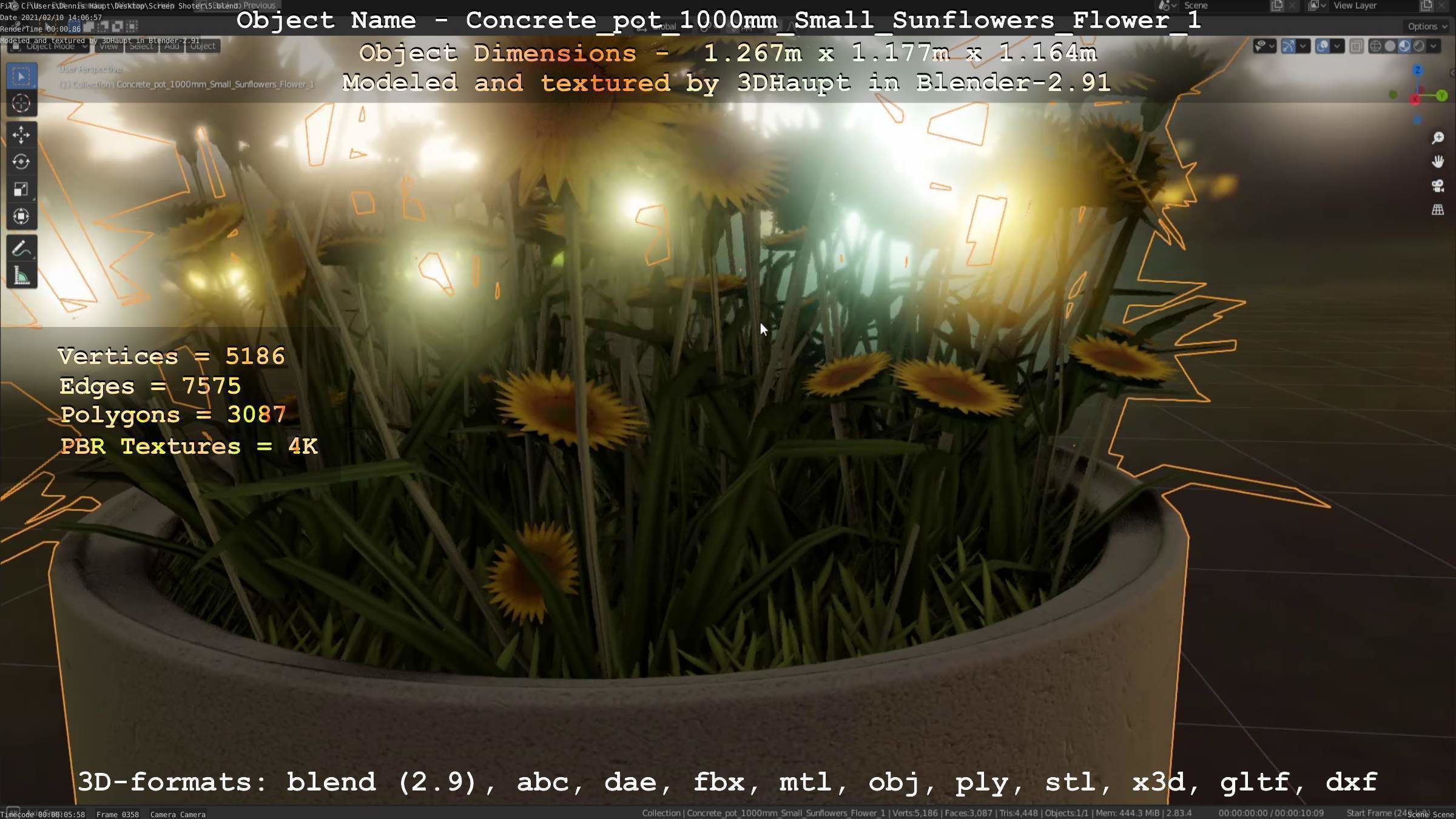Click Tris:4,448 in the status bar
The height and width of the screenshot is (819, 1456).
click(1019, 813)
